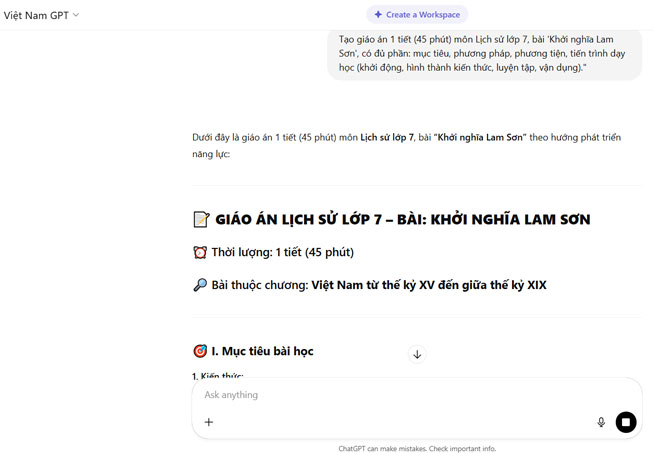
Task: Click the GIÁO ÁN LỊCH SỬ LỚP 7 heading
Action: pyautogui.click(x=402, y=220)
